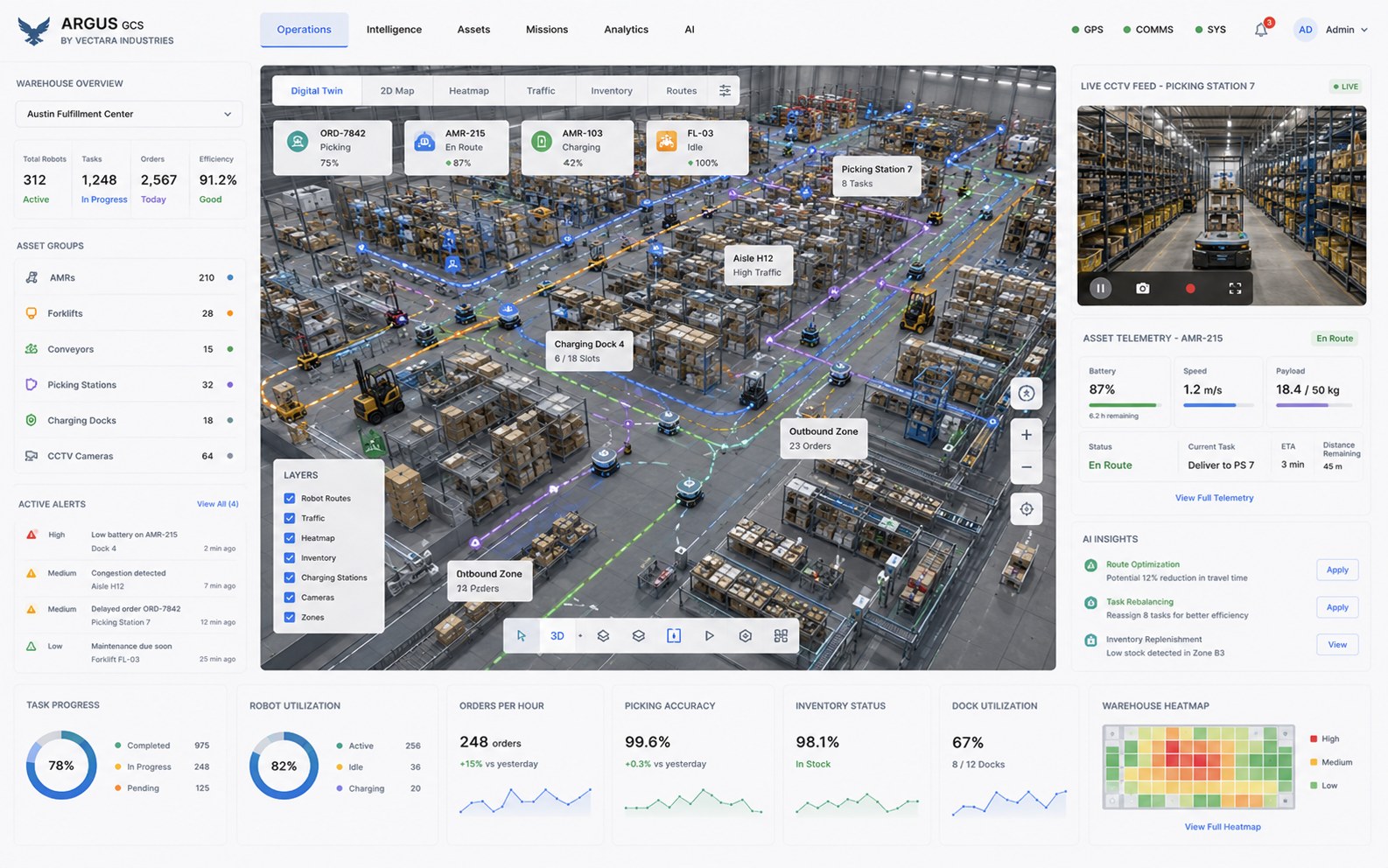Click the hexagon settings icon in map toolbar
This screenshot has width=1388, height=868.
(x=745, y=636)
